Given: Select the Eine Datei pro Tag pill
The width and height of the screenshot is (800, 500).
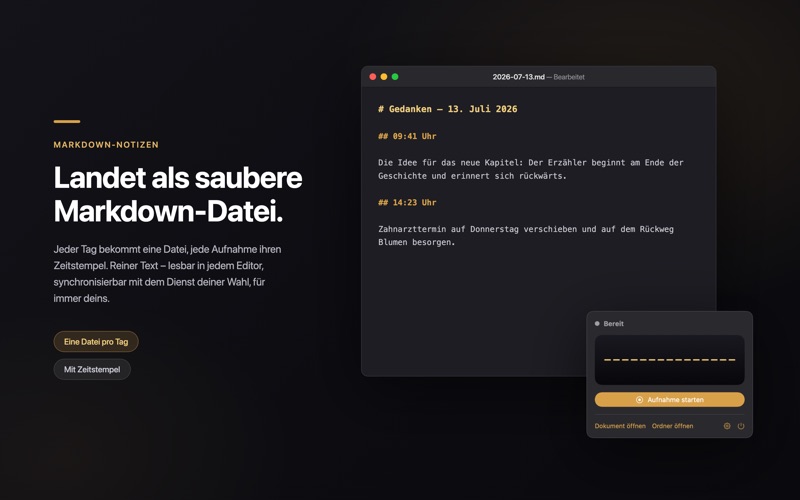Looking at the screenshot, I should coord(96,342).
